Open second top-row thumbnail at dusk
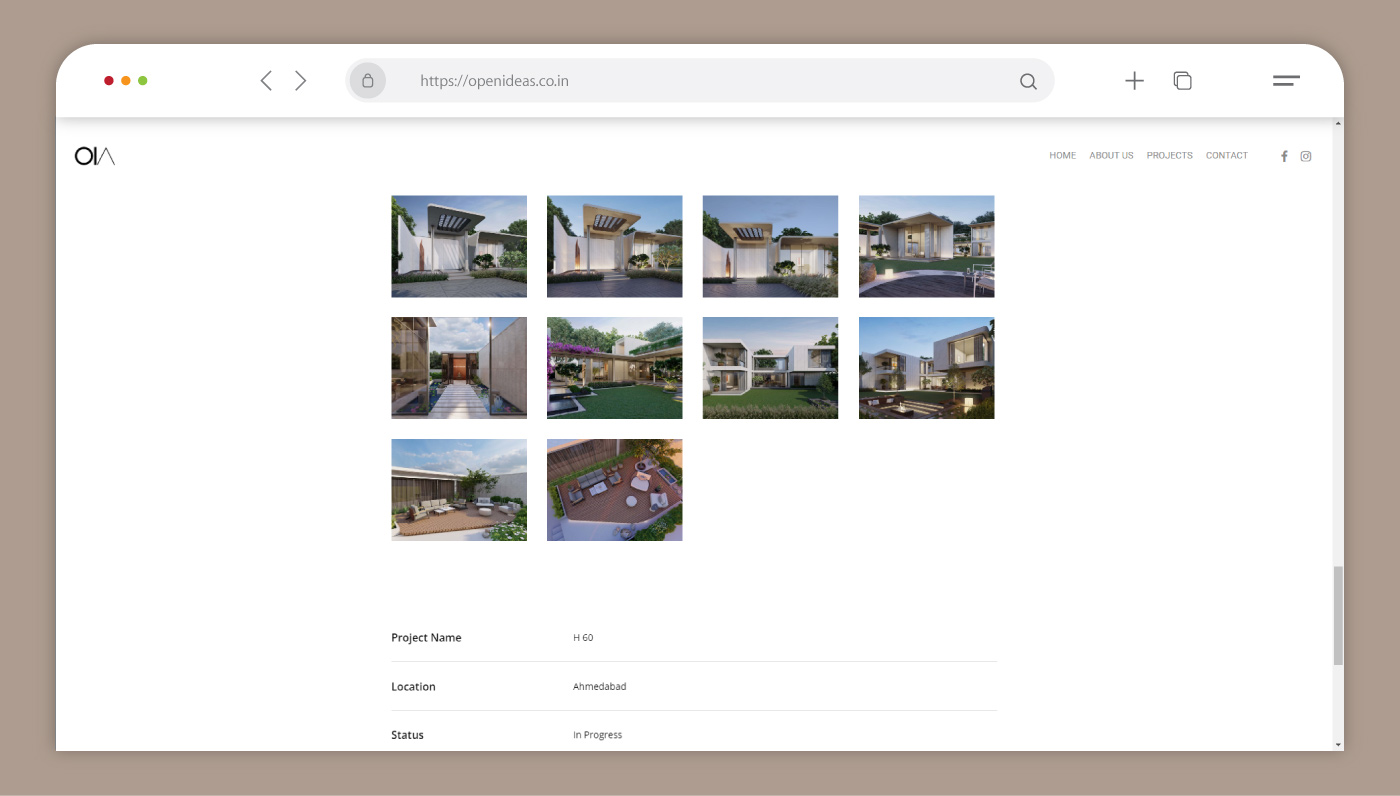1400x796 pixels. pos(615,246)
